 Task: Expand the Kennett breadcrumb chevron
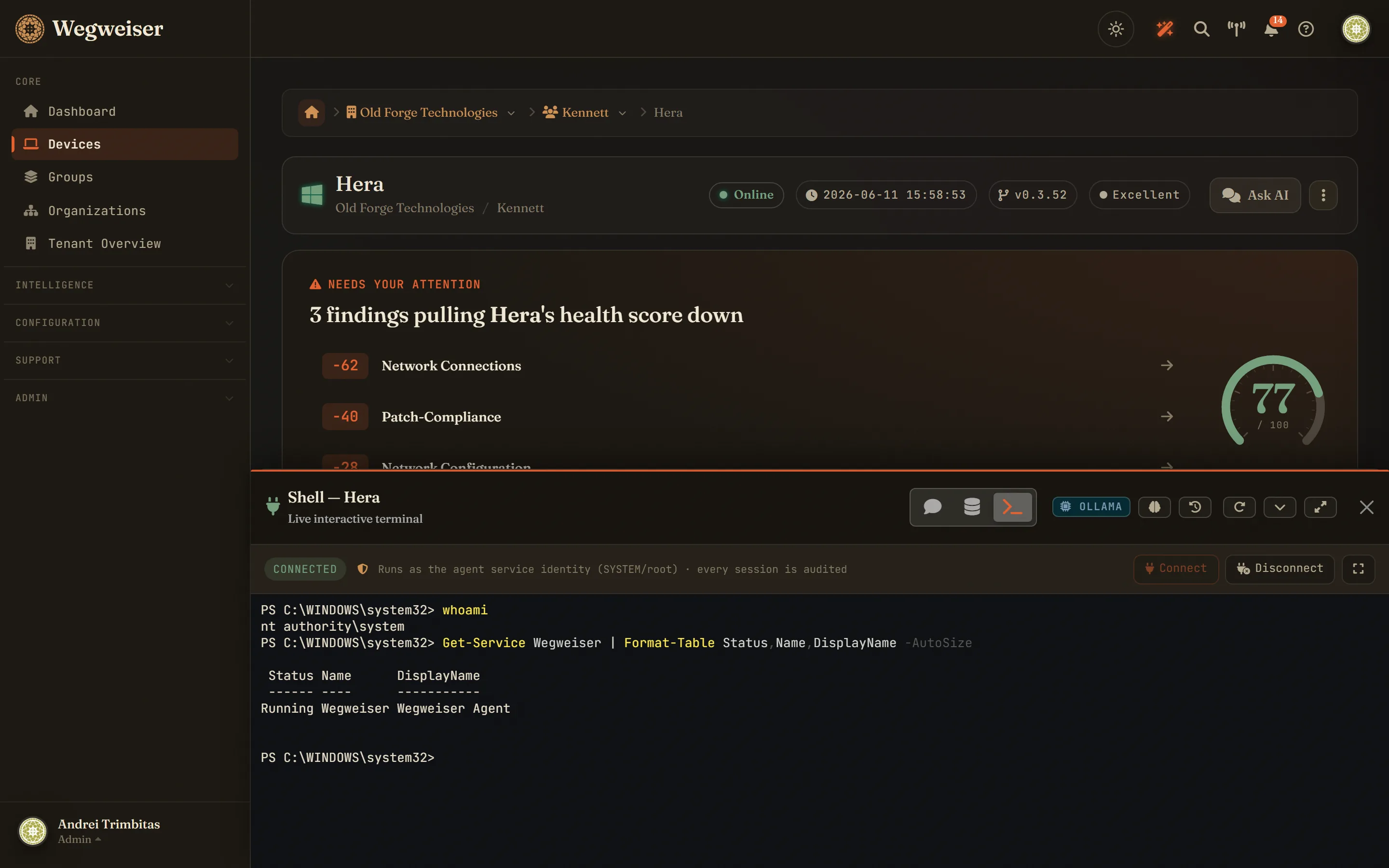[x=622, y=113]
